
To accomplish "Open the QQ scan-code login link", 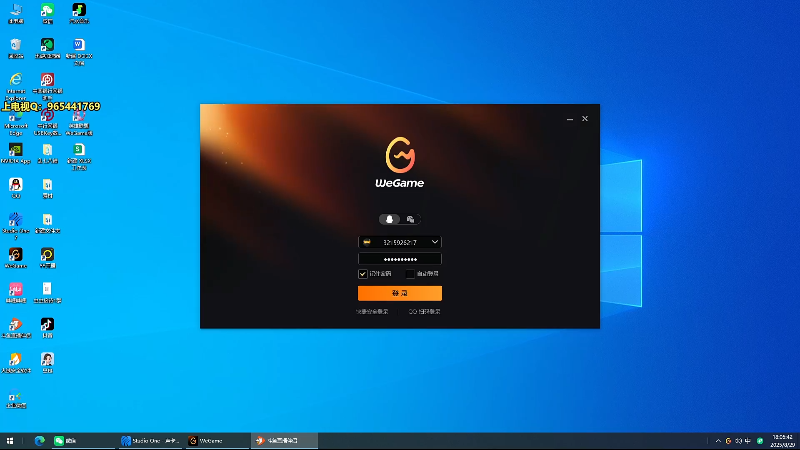I will pos(424,311).
